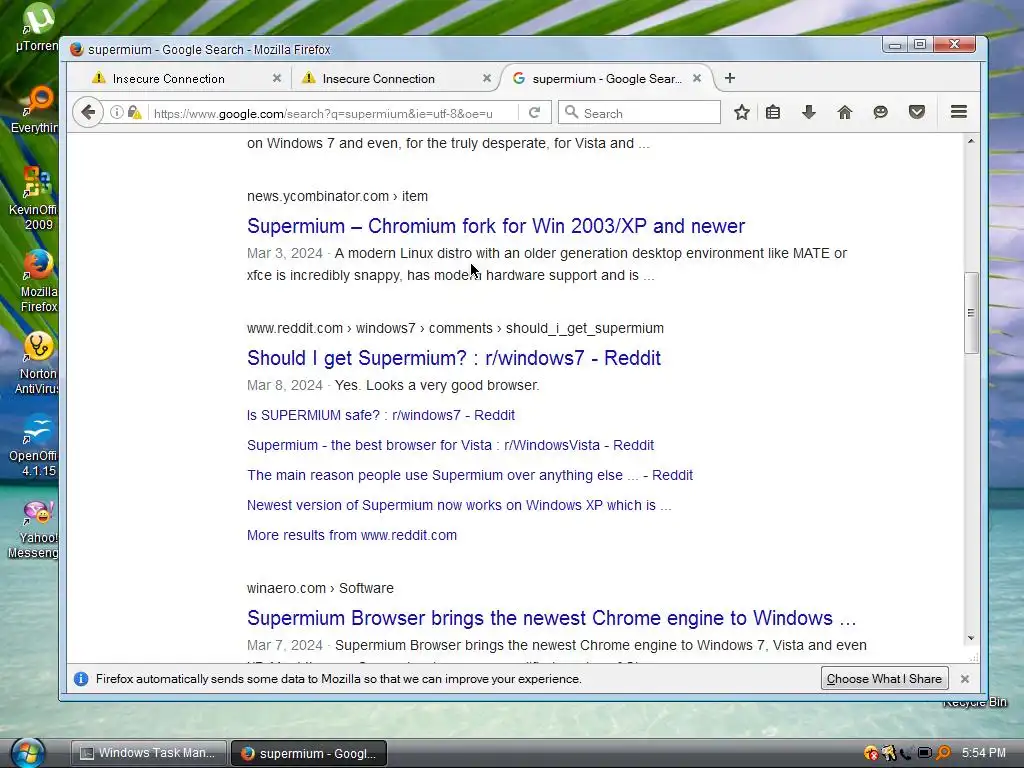The image size is (1024, 768).
Task: Open the Downloads arrow icon
Action: tap(808, 112)
